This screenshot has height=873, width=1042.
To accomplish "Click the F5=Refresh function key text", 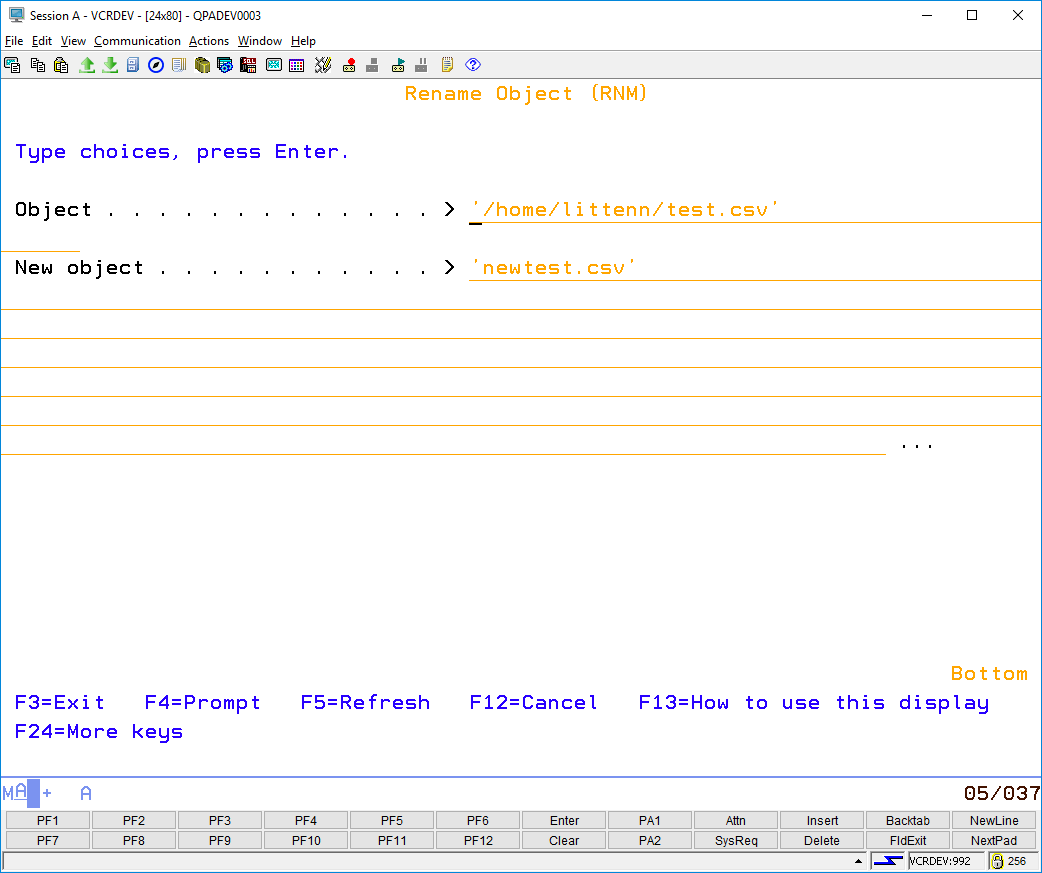I will click(x=365, y=703).
